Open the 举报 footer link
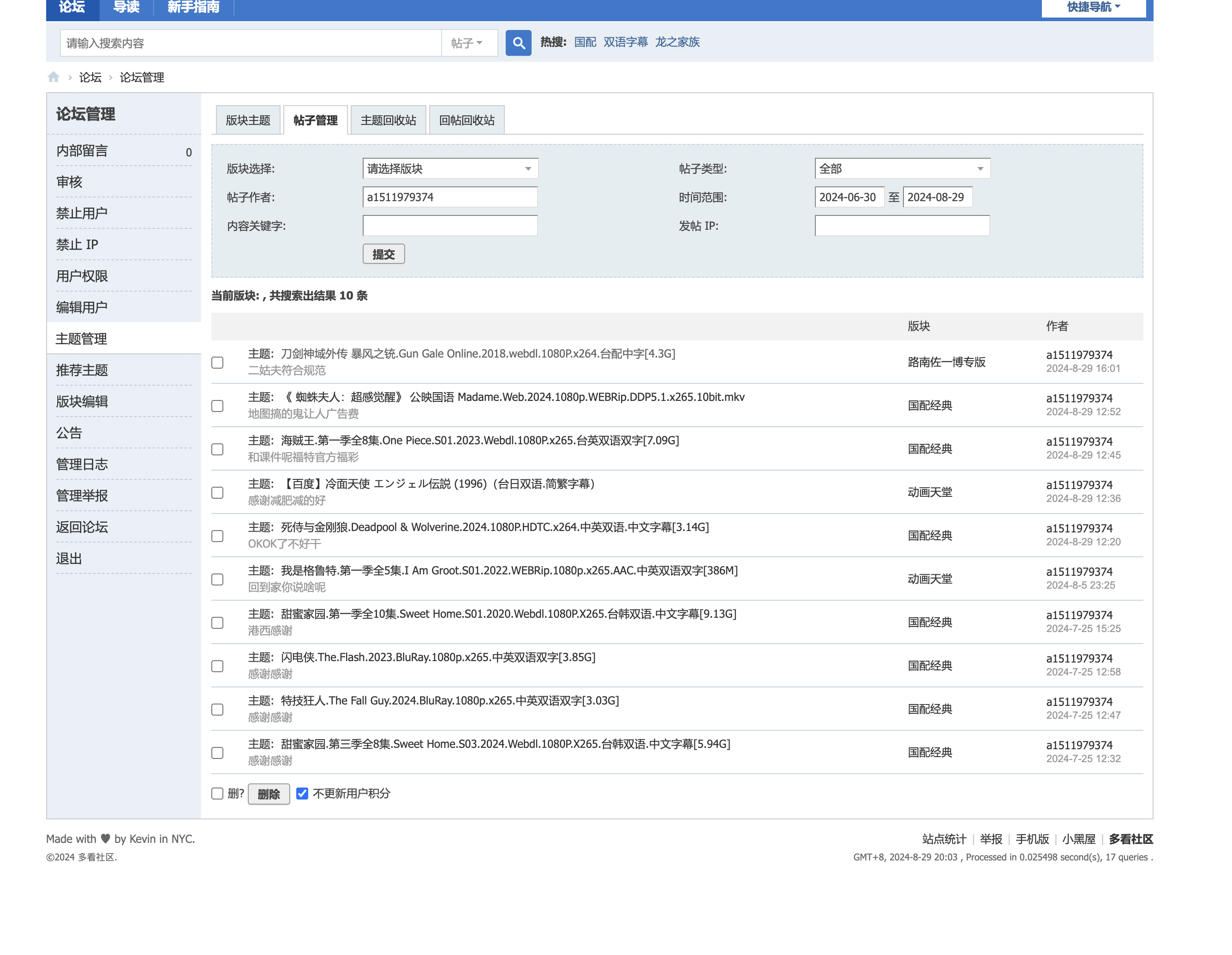The image size is (1232, 955). [991, 839]
